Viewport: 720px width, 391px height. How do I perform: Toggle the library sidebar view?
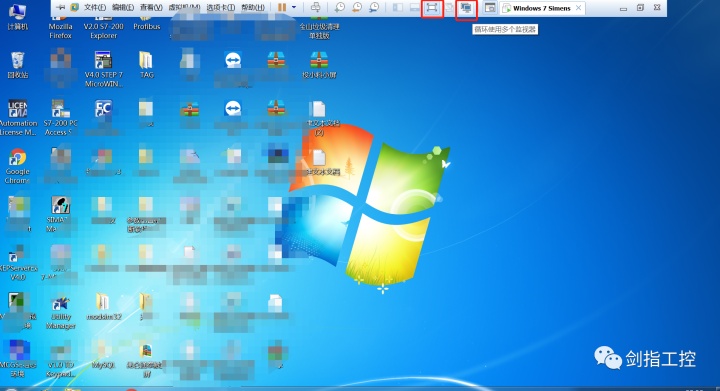398,8
